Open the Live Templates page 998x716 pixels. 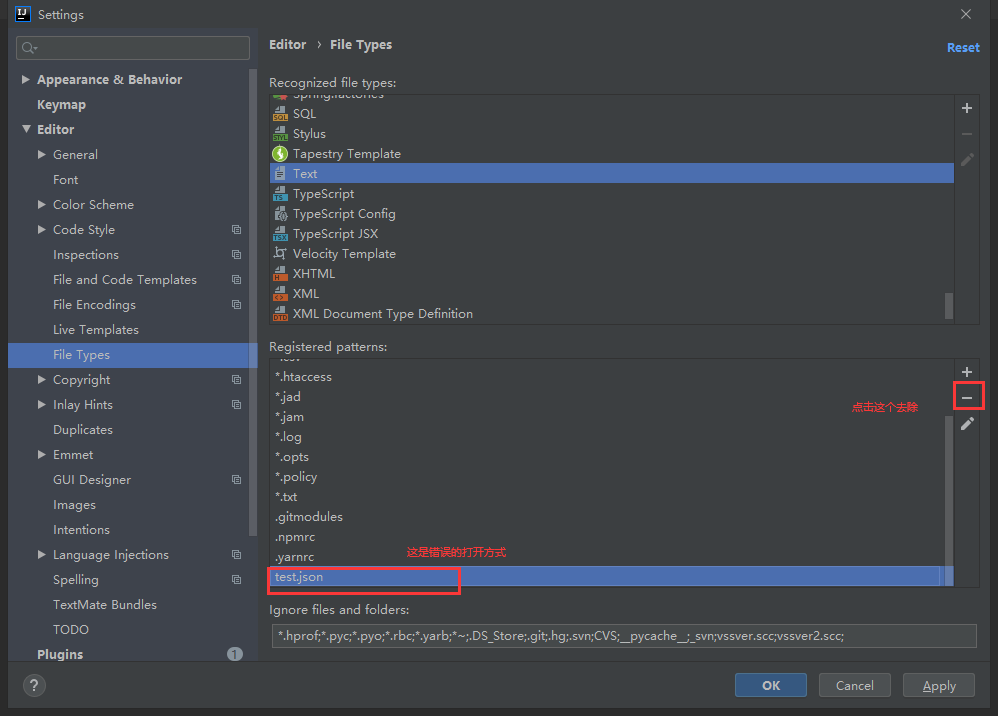[95, 330]
